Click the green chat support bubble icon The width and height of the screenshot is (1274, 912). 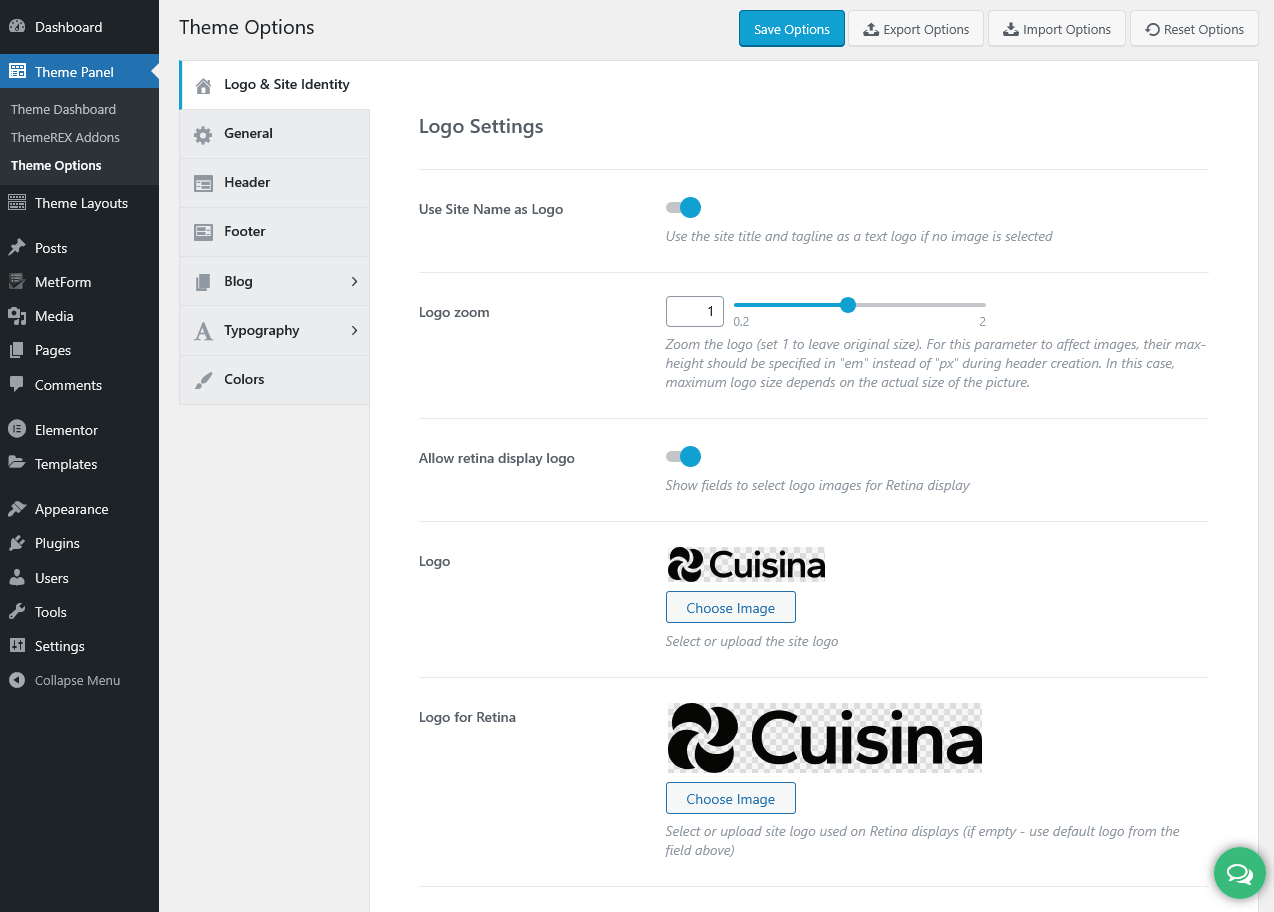(1239, 873)
